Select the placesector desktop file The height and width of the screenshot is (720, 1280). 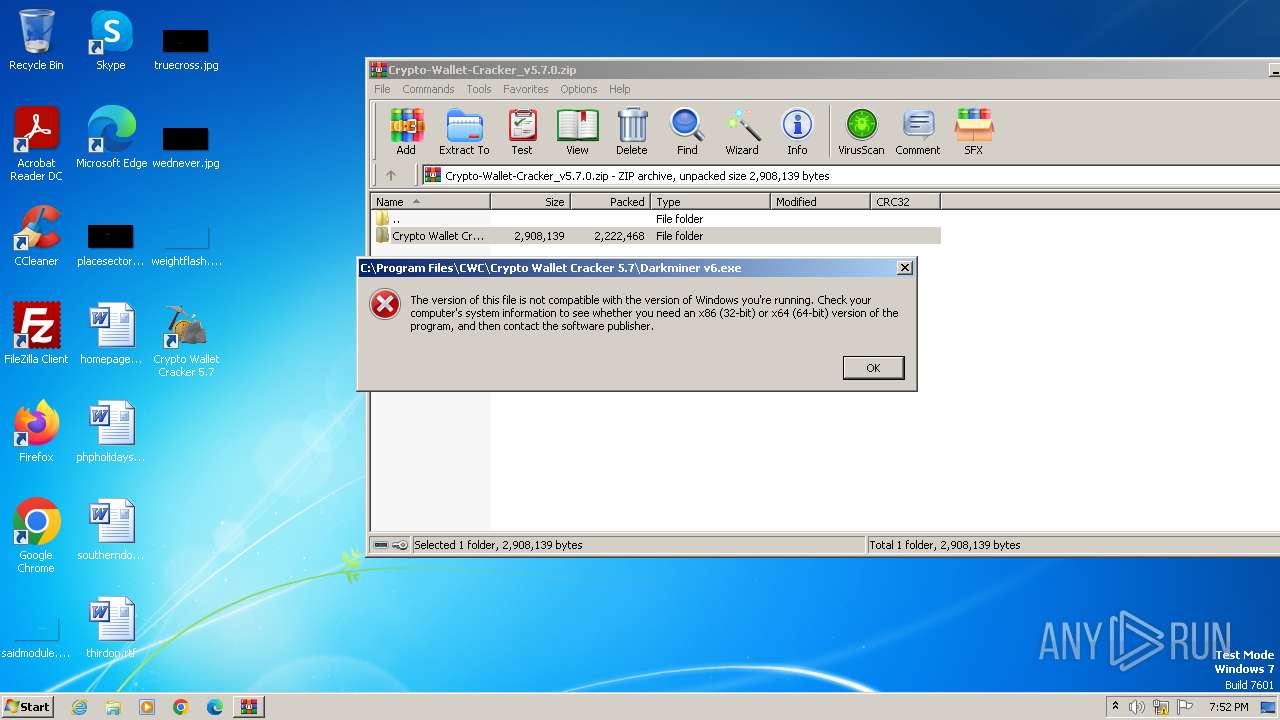click(x=111, y=245)
